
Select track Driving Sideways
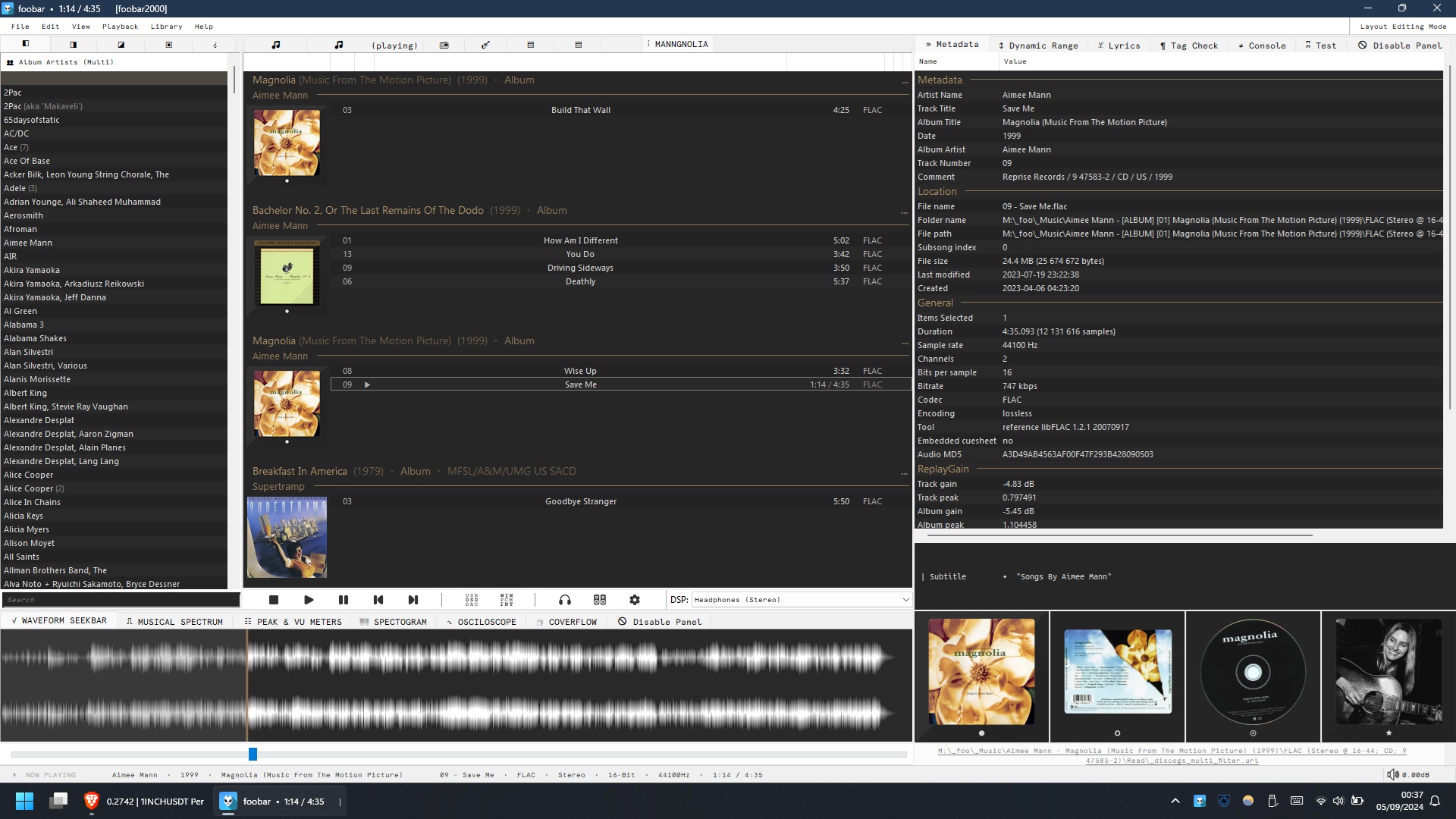tap(620, 268)
